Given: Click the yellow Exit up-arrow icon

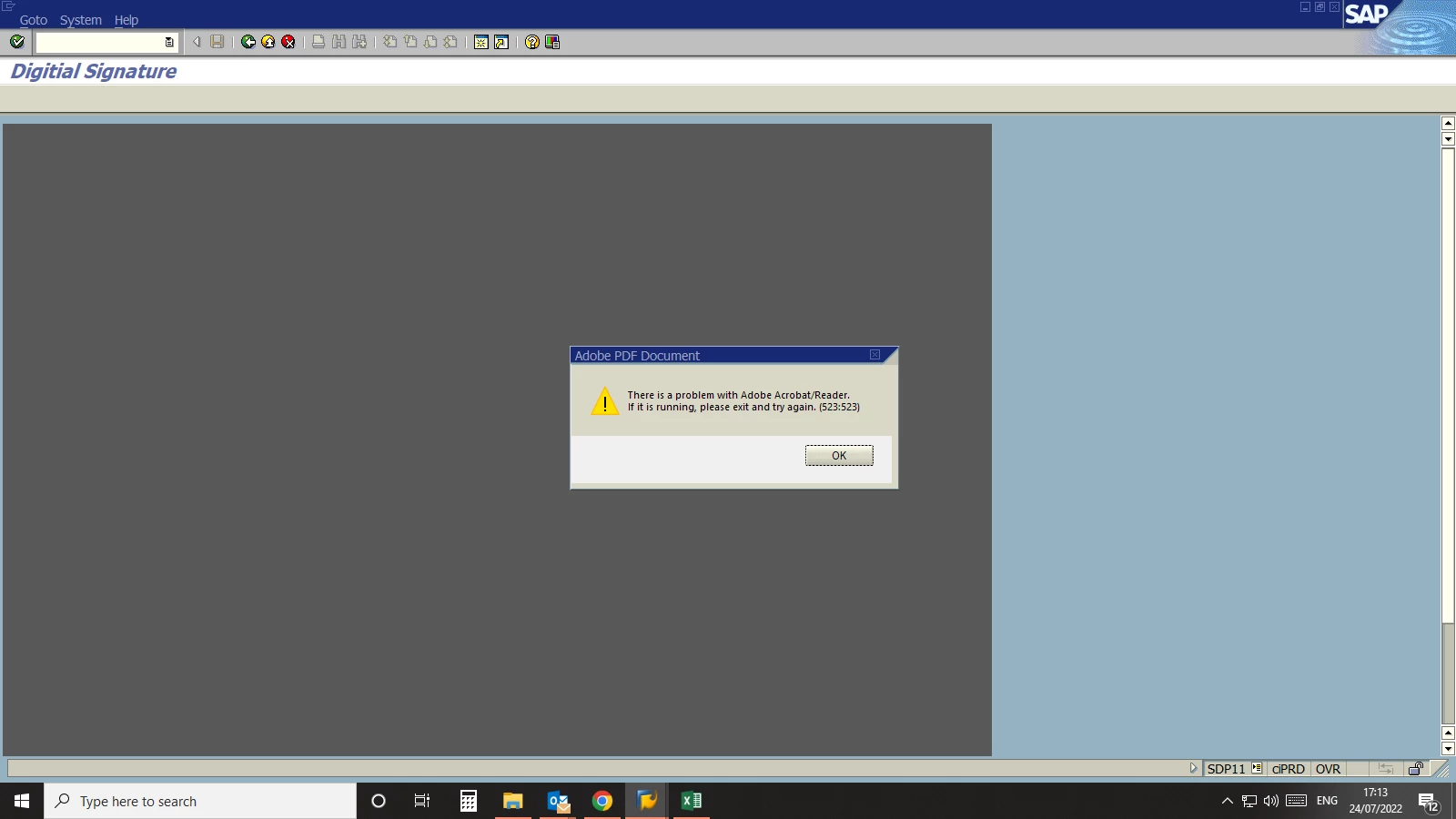Looking at the screenshot, I should pos(268,42).
